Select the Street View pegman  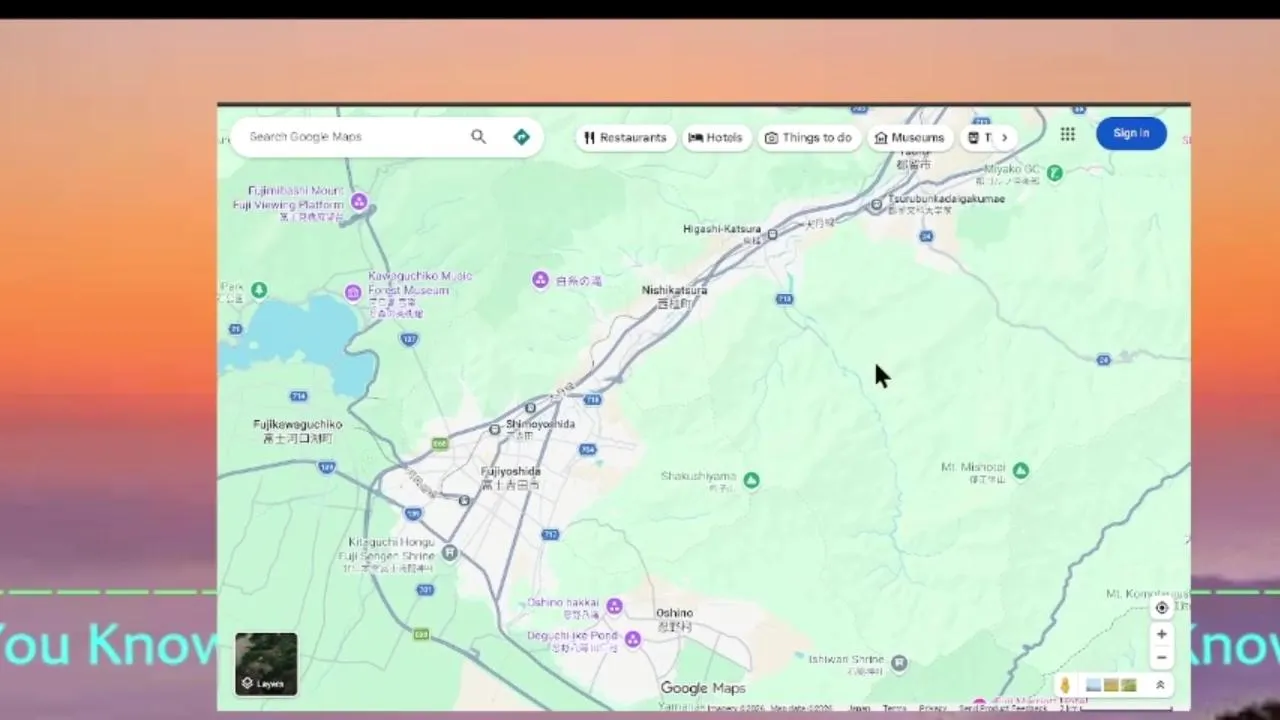coord(1066,685)
